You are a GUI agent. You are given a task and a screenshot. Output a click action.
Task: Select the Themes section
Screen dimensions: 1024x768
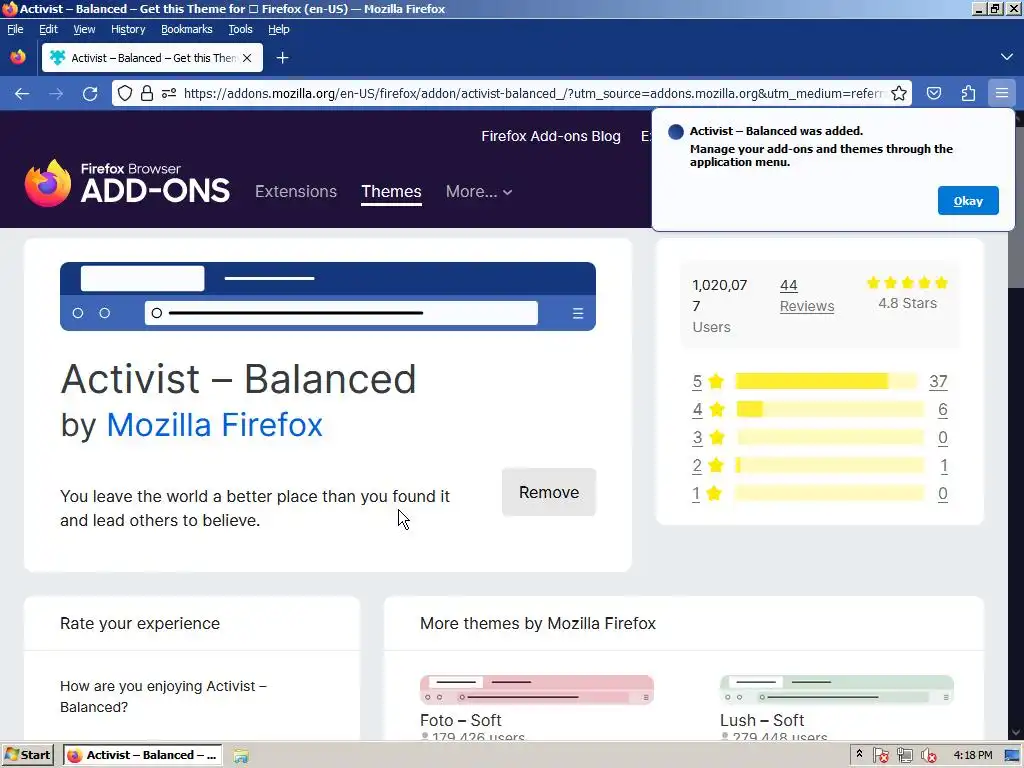391,191
